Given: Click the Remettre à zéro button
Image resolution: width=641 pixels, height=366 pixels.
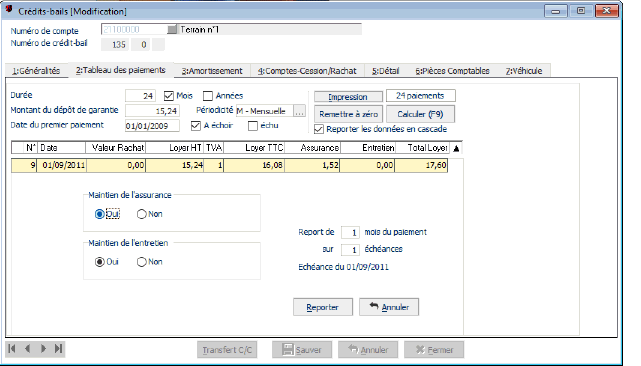Looking at the screenshot, I should (348, 114).
